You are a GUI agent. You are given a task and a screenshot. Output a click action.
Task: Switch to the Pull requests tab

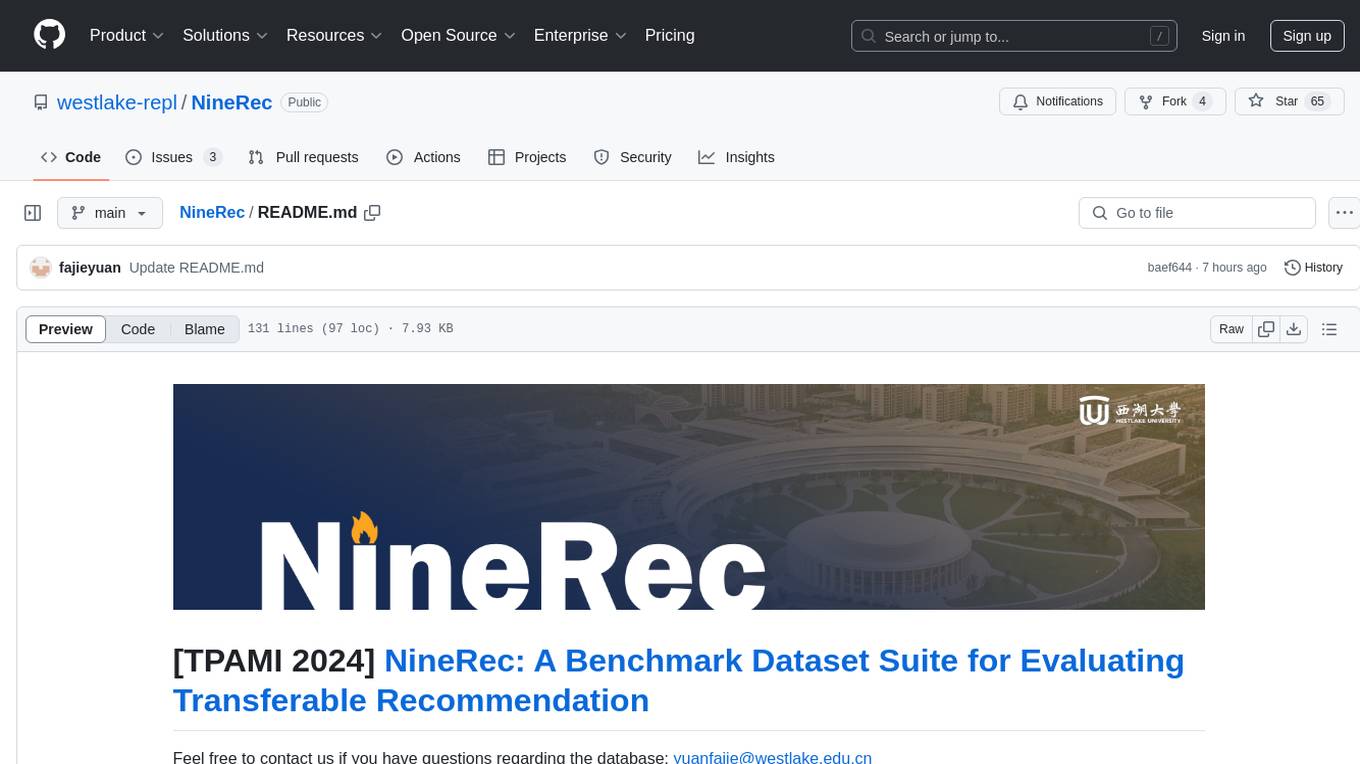[303, 157]
